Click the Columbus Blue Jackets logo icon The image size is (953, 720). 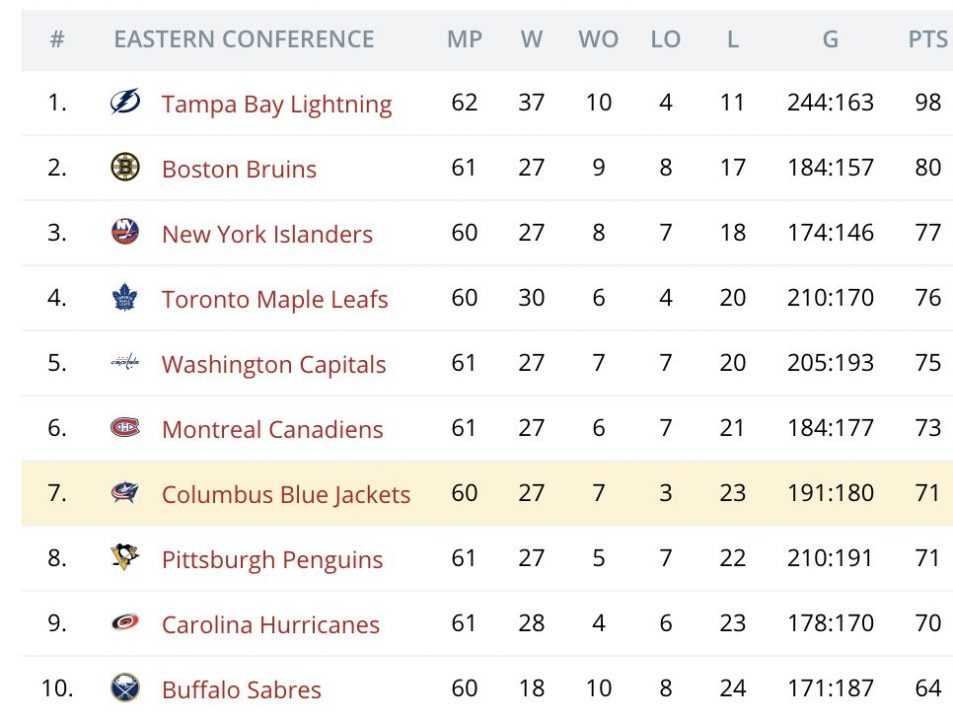tap(125, 493)
